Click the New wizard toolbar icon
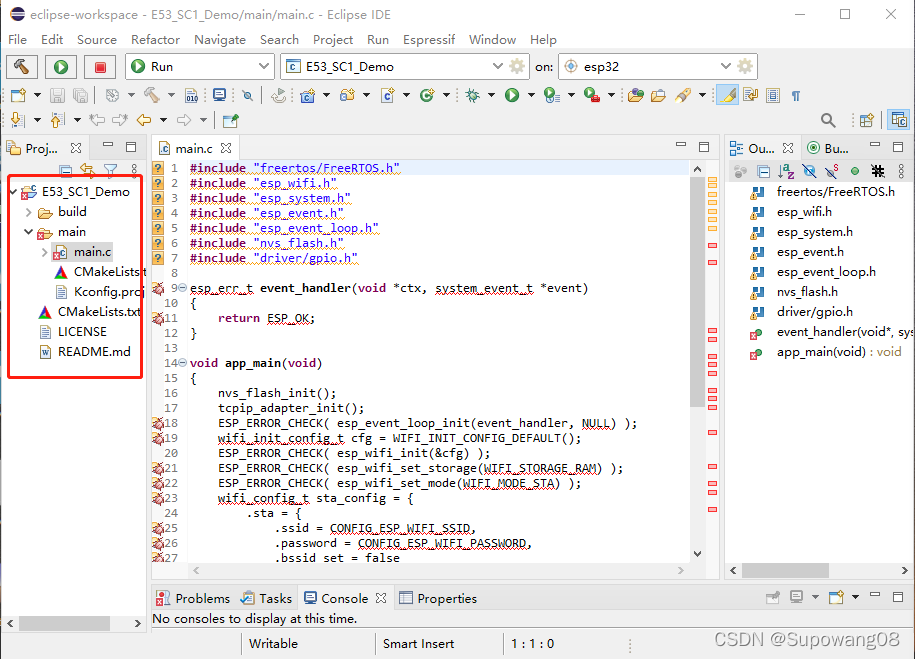The width and height of the screenshot is (915, 659). [x=19, y=95]
